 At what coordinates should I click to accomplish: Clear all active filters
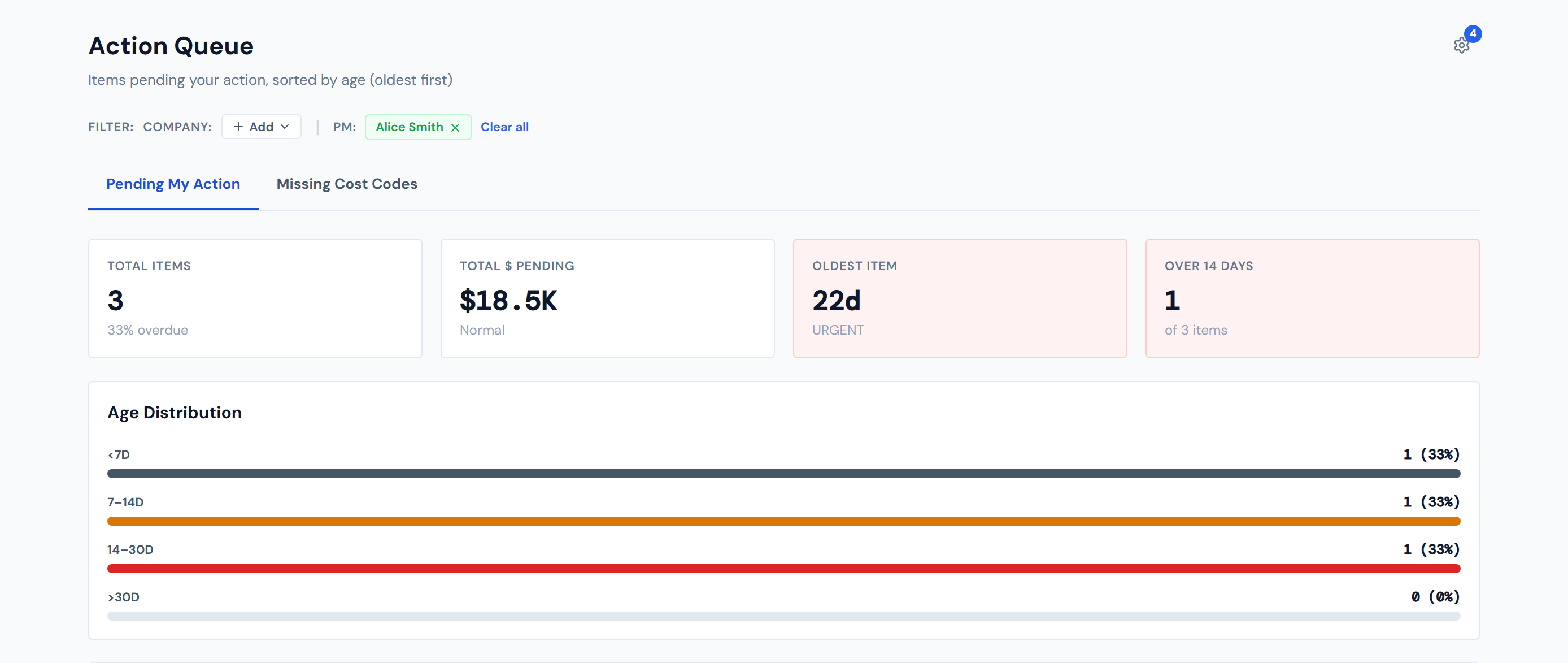pyautogui.click(x=504, y=127)
